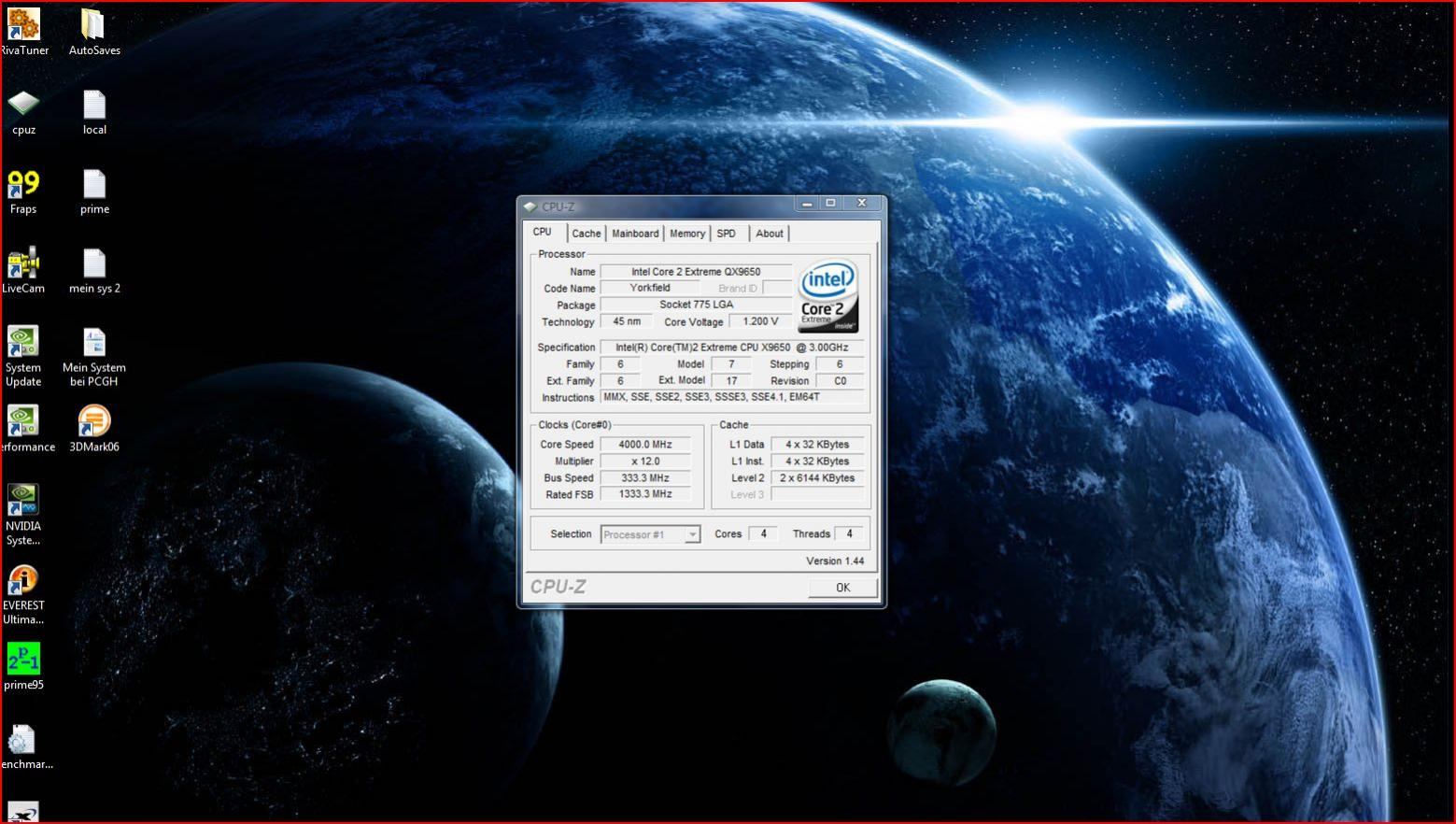Screen dimensions: 1456x824
Task: Click the processor Name field QX9650
Action: (x=696, y=272)
